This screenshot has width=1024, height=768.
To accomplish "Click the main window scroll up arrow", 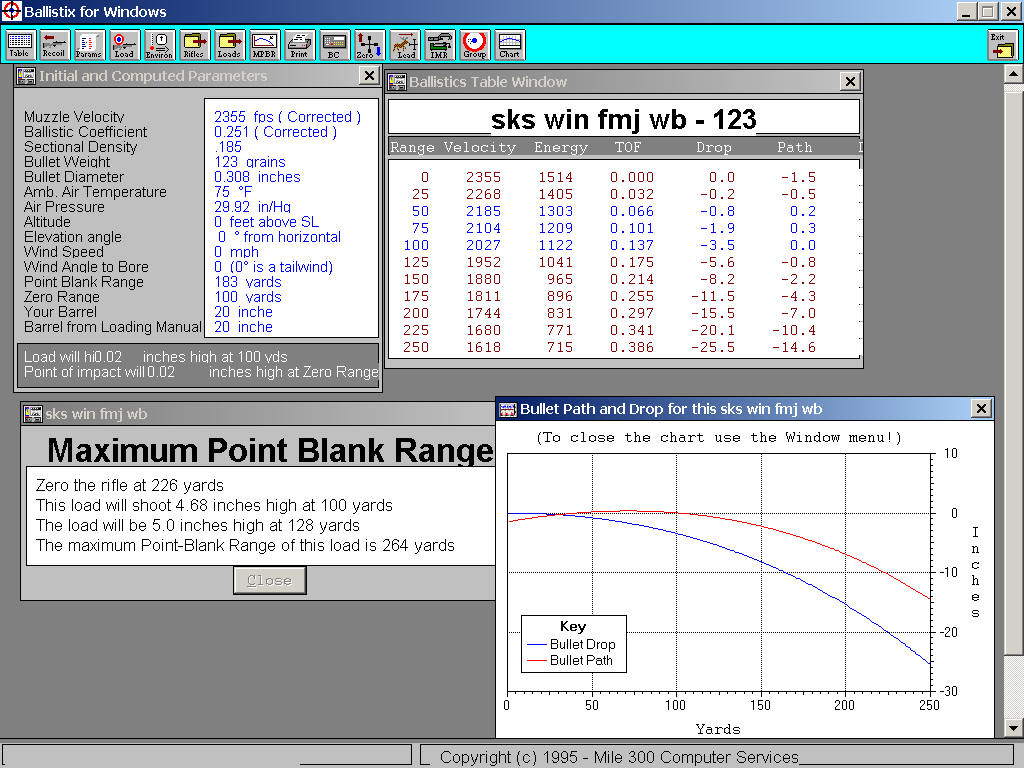I will (x=1013, y=75).
